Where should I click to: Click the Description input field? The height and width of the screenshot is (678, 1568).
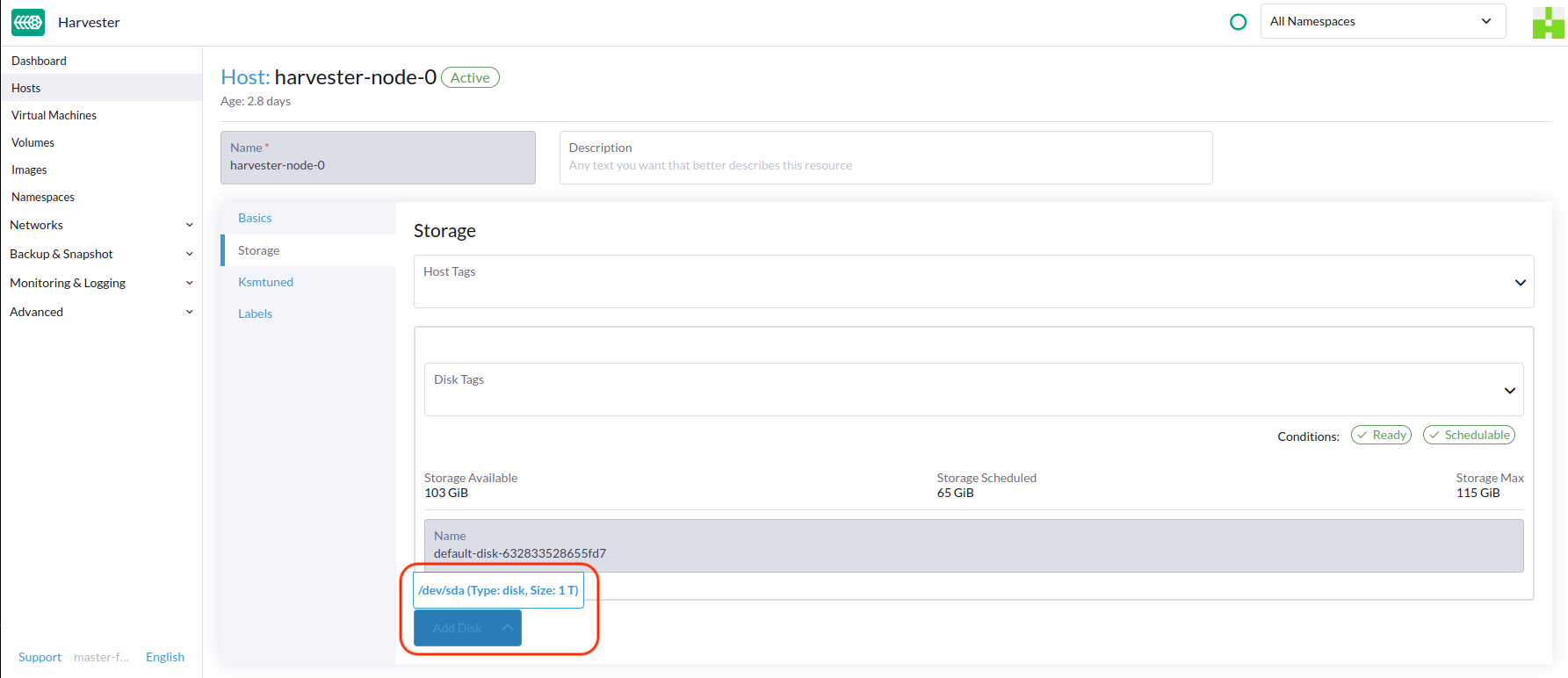pyautogui.click(x=885, y=166)
